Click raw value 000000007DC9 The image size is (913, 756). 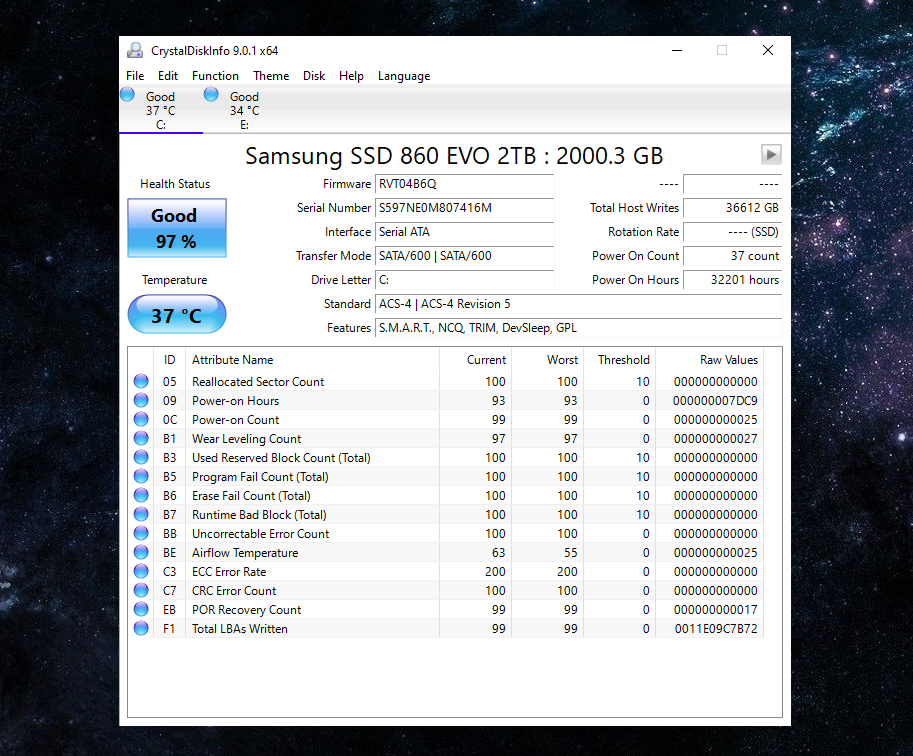coord(715,401)
